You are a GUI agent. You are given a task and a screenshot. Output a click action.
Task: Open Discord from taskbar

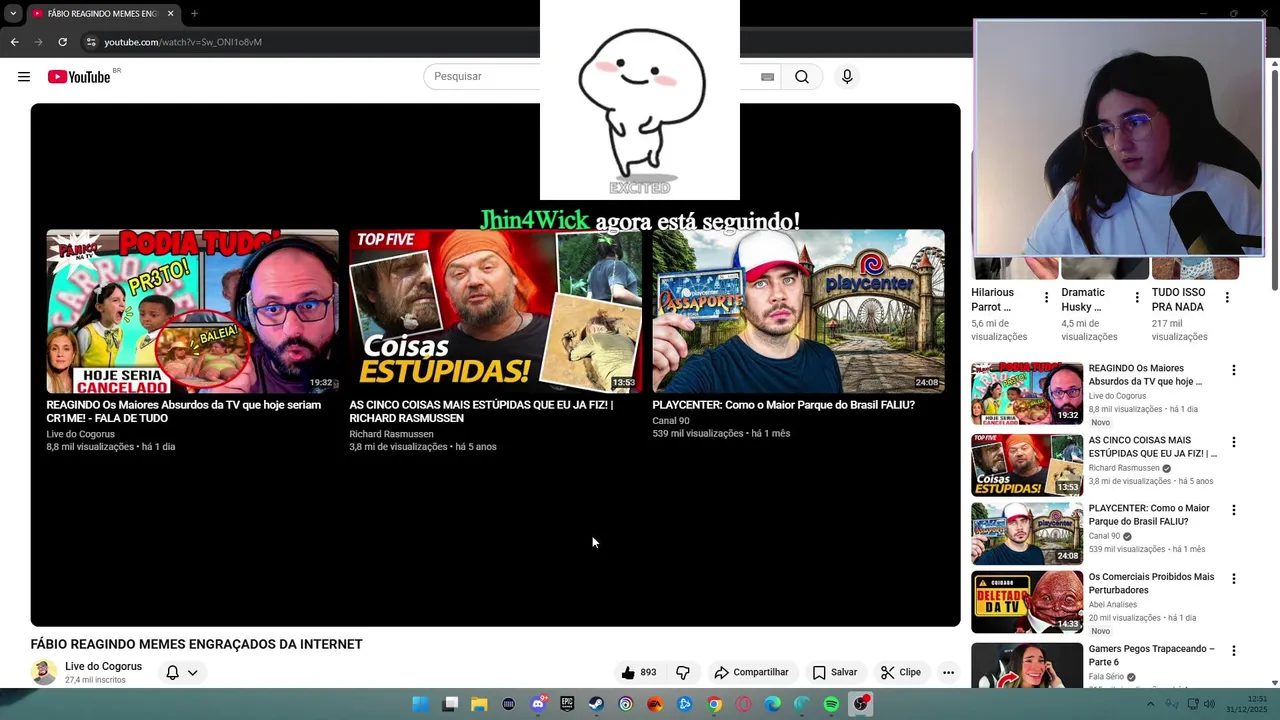point(538,704)
